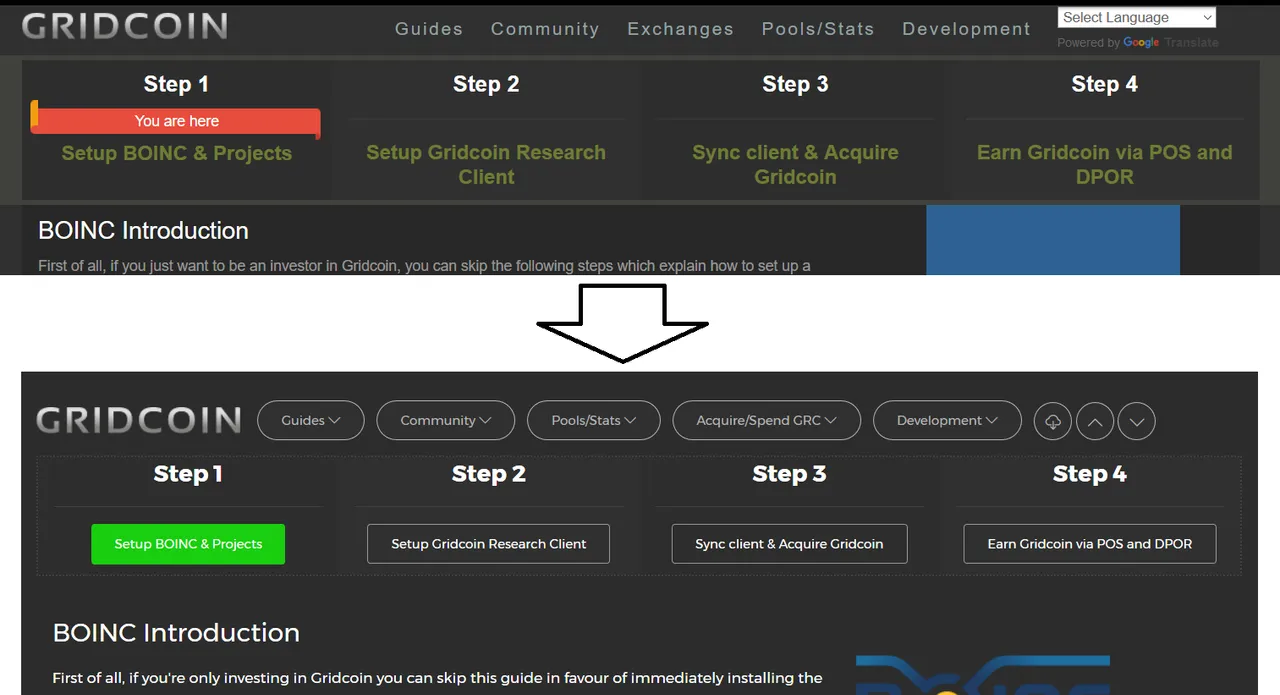This screenshot has width=1280, height=695.
Task: Open Exchanges in the old navigation
Action: coord(680,29)
